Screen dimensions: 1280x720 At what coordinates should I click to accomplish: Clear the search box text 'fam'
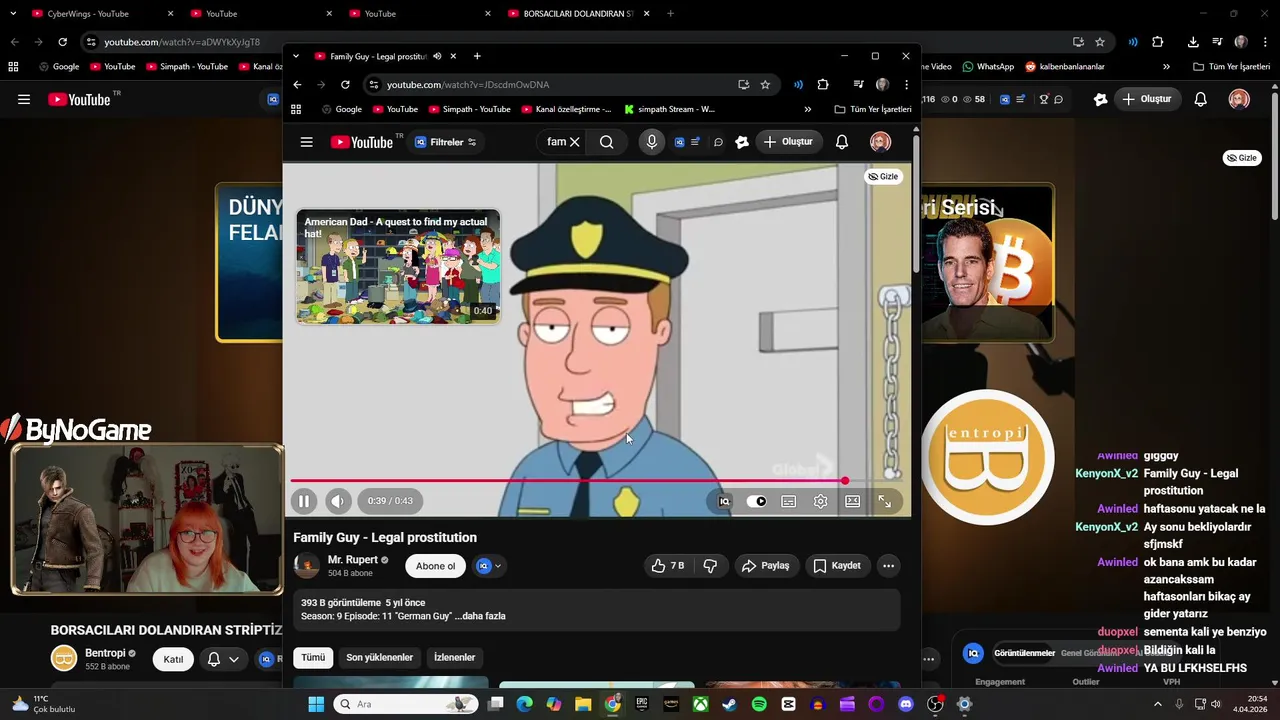[x=575, y=142]
